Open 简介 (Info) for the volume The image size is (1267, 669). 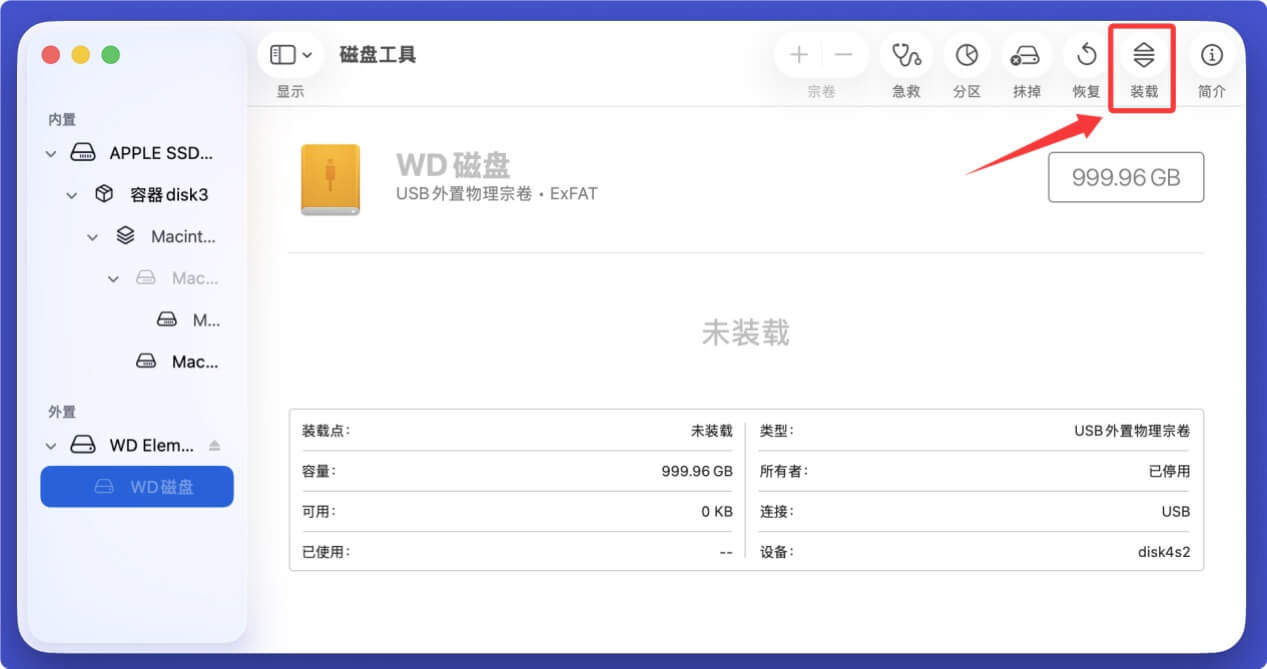[1212, 55]
